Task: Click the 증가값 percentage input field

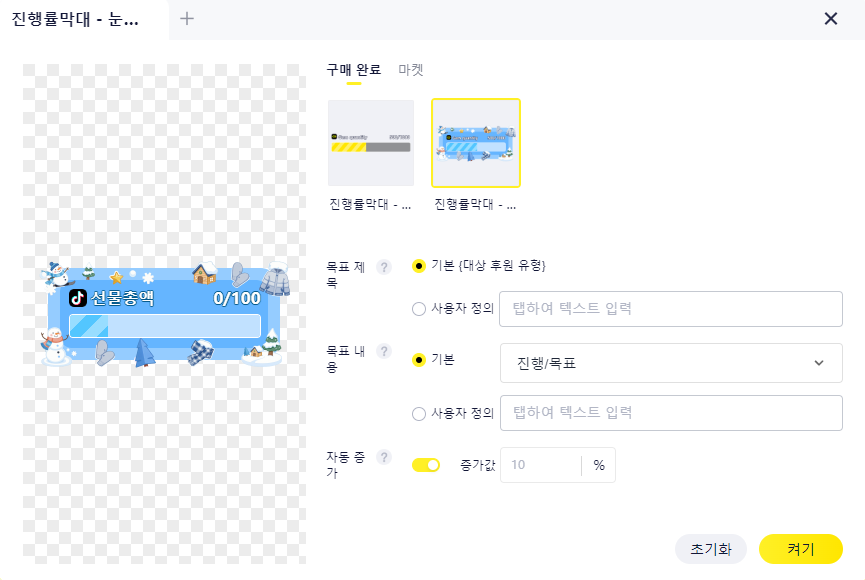Action: tap(540, 465)
